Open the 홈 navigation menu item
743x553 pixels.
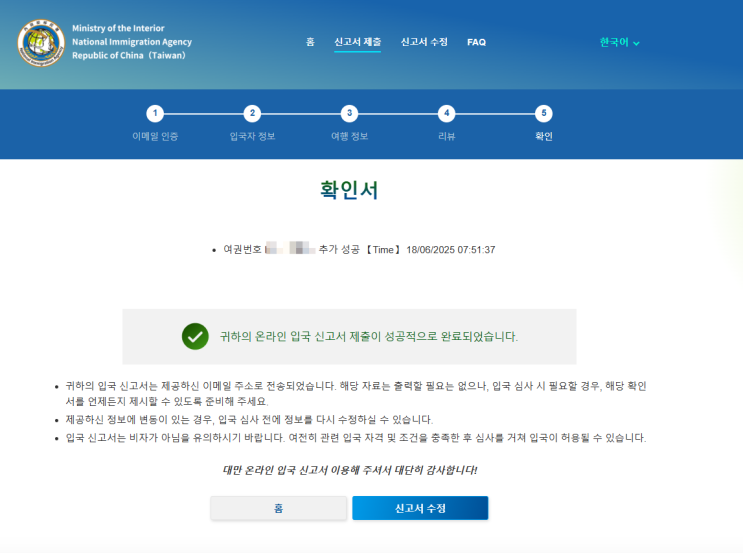click(x=310, y=42)
